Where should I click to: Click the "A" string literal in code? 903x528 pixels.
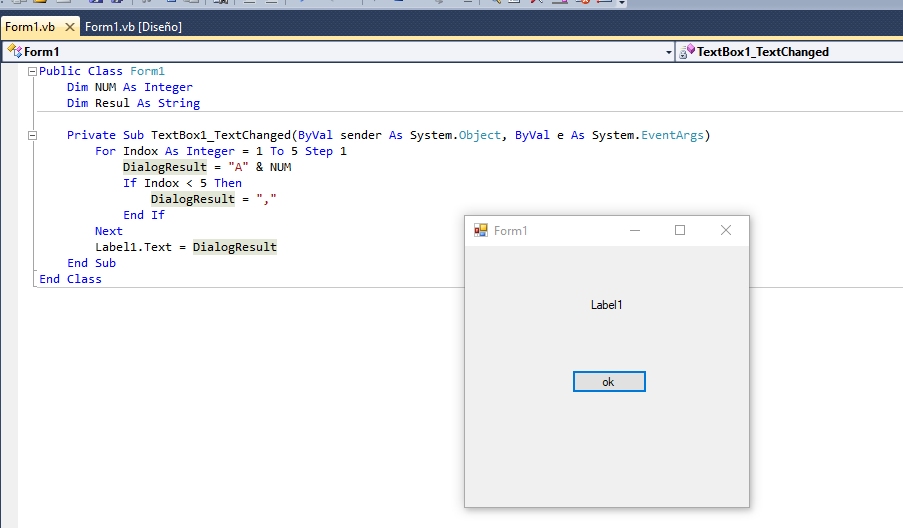pos(238,167)
